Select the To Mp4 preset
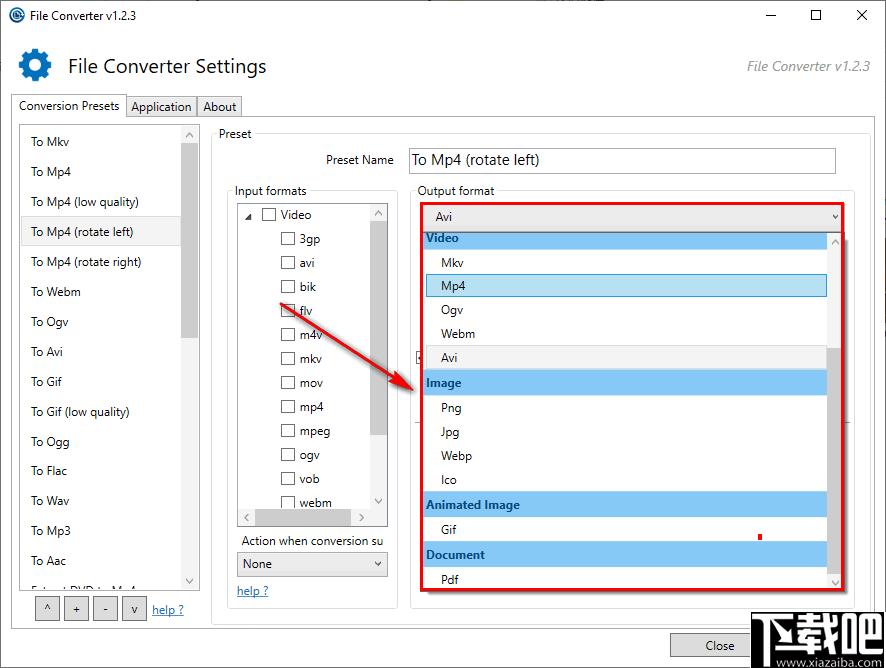 pyautogui.click(x=101, y=172)
